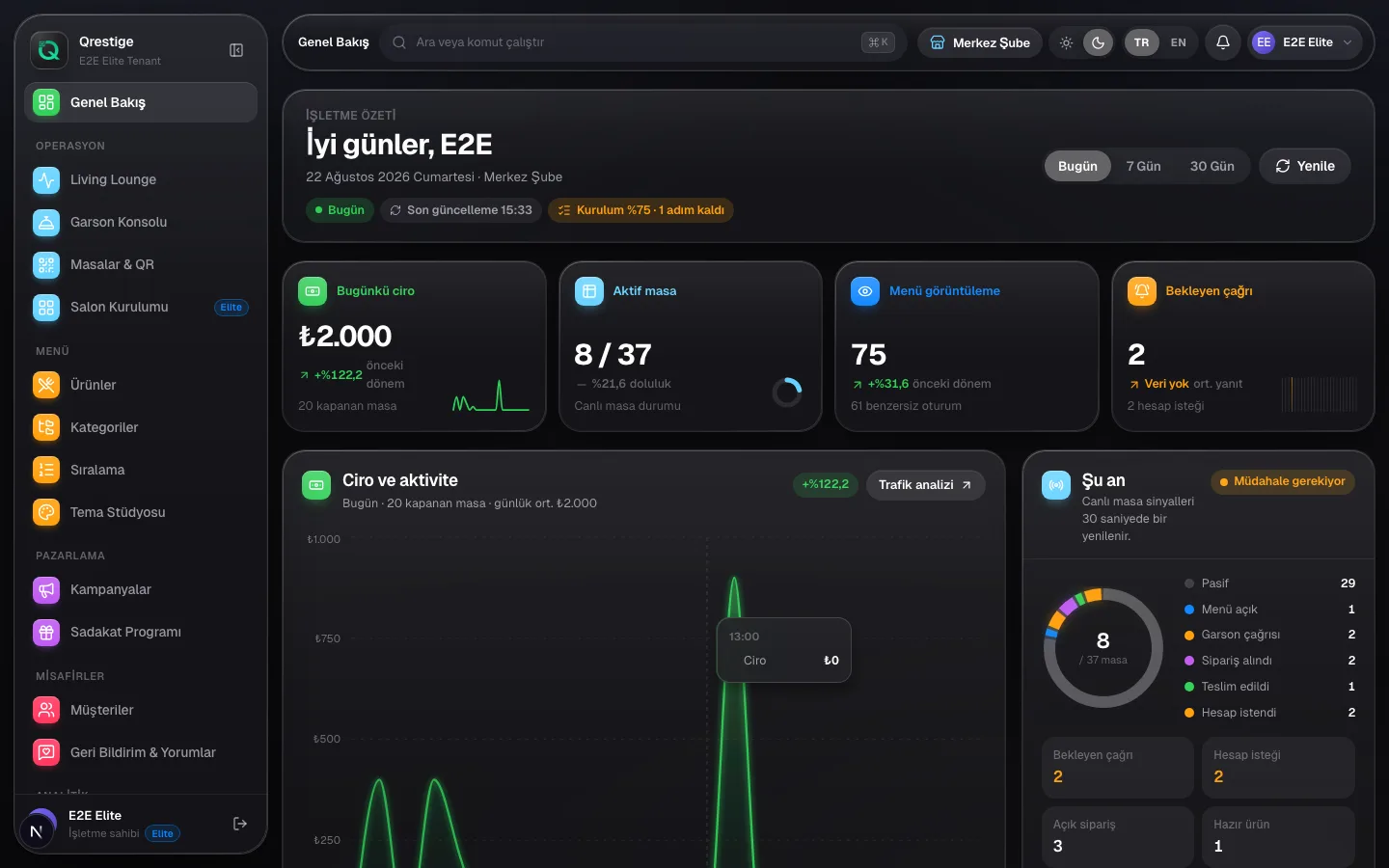The image size is (1389, 868).
Task: Click the Kategoriler icon
Action: [x=46, y=427]
